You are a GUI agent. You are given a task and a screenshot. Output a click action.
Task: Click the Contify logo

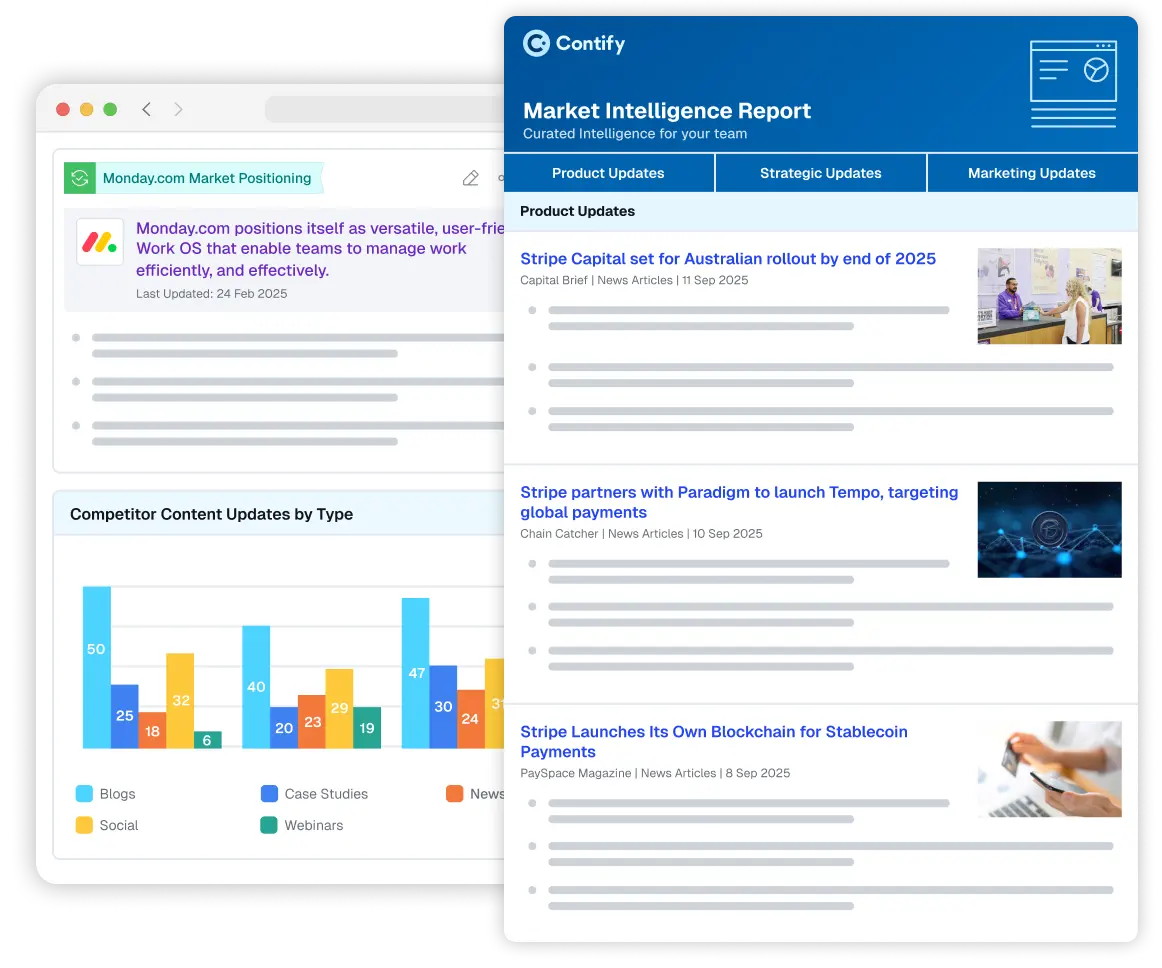[x=574, y=44]
